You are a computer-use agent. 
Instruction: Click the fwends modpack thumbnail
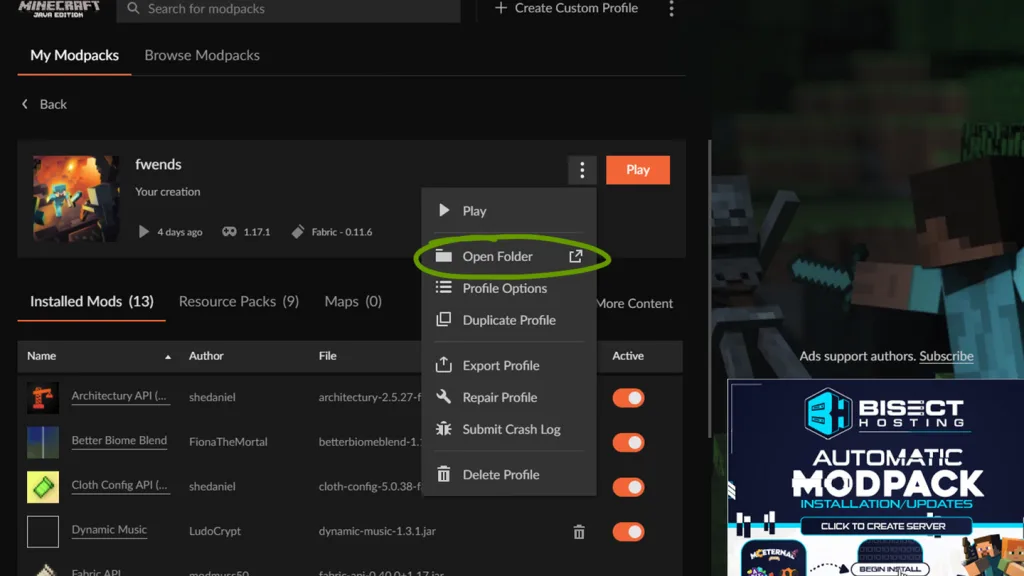[x=76, y=198]
